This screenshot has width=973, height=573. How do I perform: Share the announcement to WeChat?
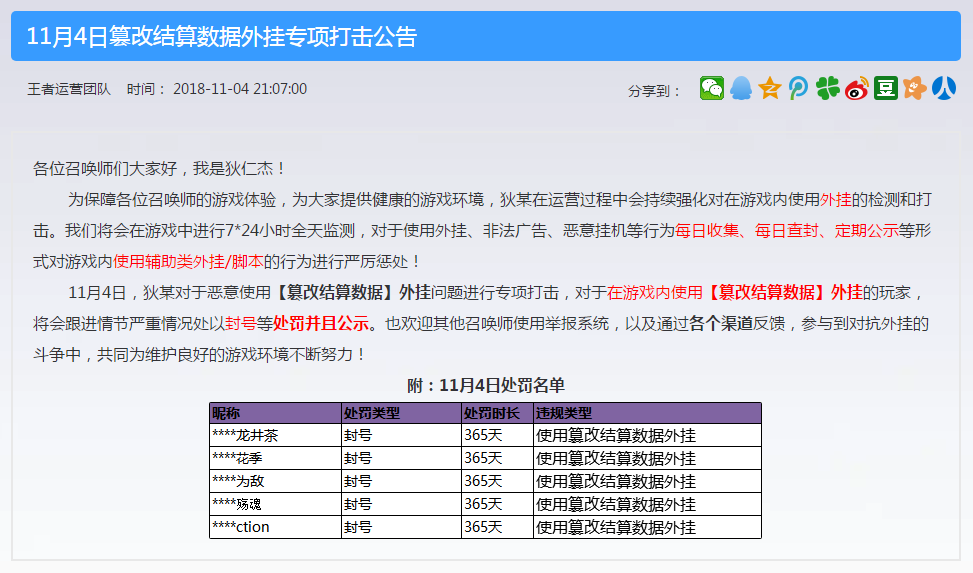(712, 88)
